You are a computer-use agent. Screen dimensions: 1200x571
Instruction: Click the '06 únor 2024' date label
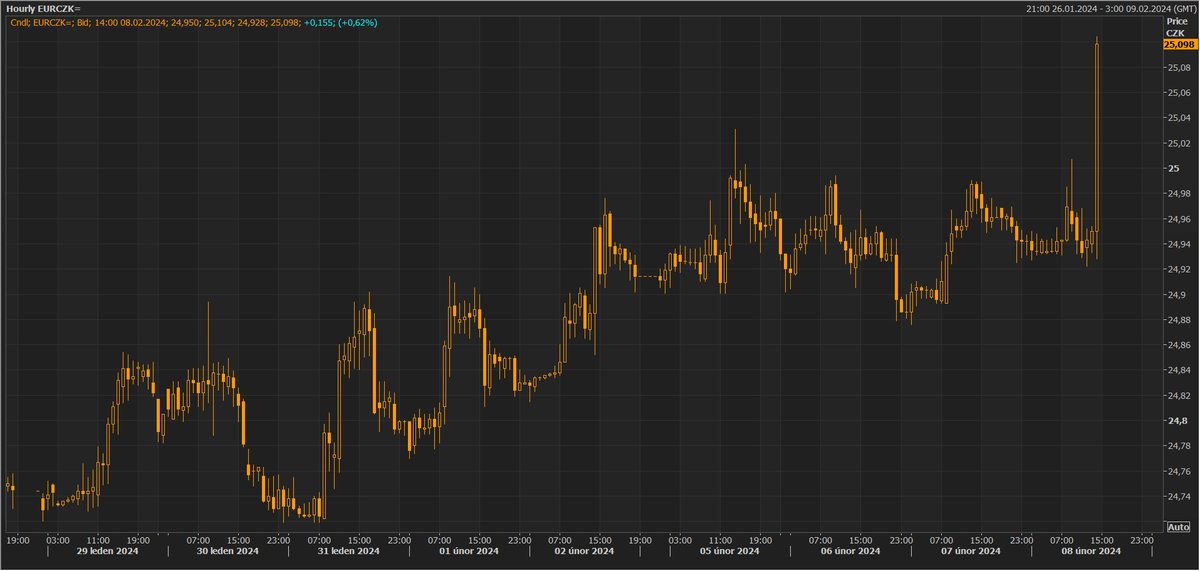(x=851, y=551)
